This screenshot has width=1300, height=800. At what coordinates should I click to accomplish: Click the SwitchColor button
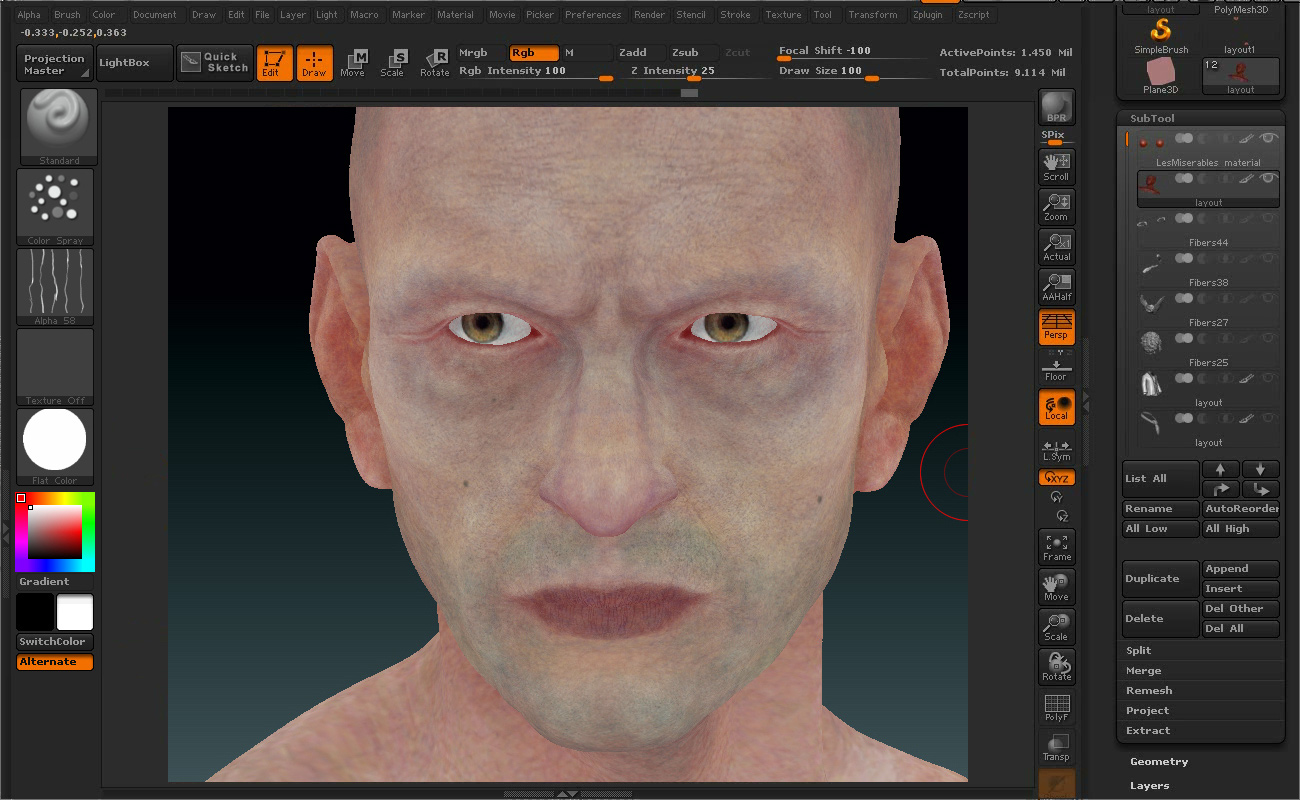pos(55,642)
